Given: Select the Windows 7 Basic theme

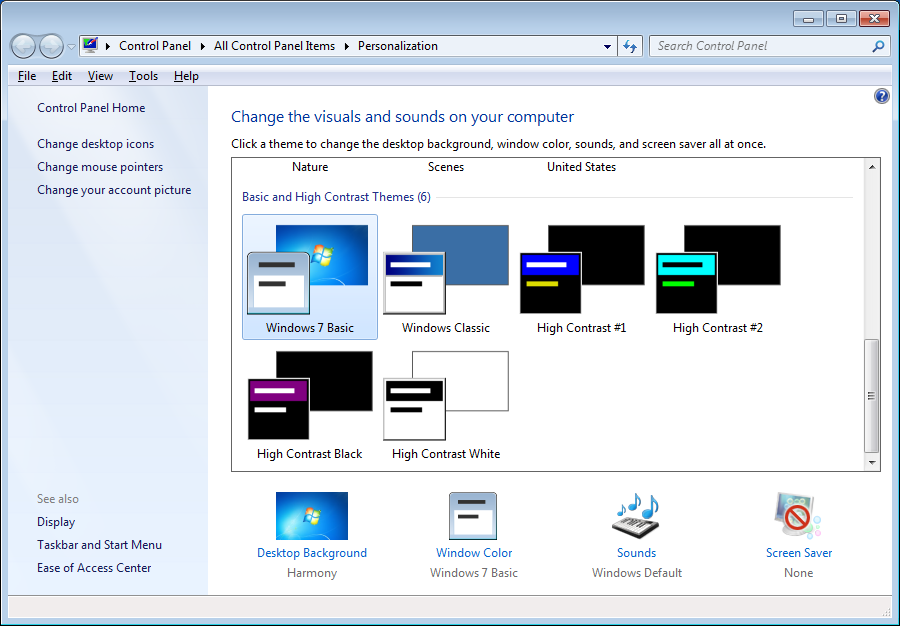Looking at the screenshot, I should [x=310, y=277].
